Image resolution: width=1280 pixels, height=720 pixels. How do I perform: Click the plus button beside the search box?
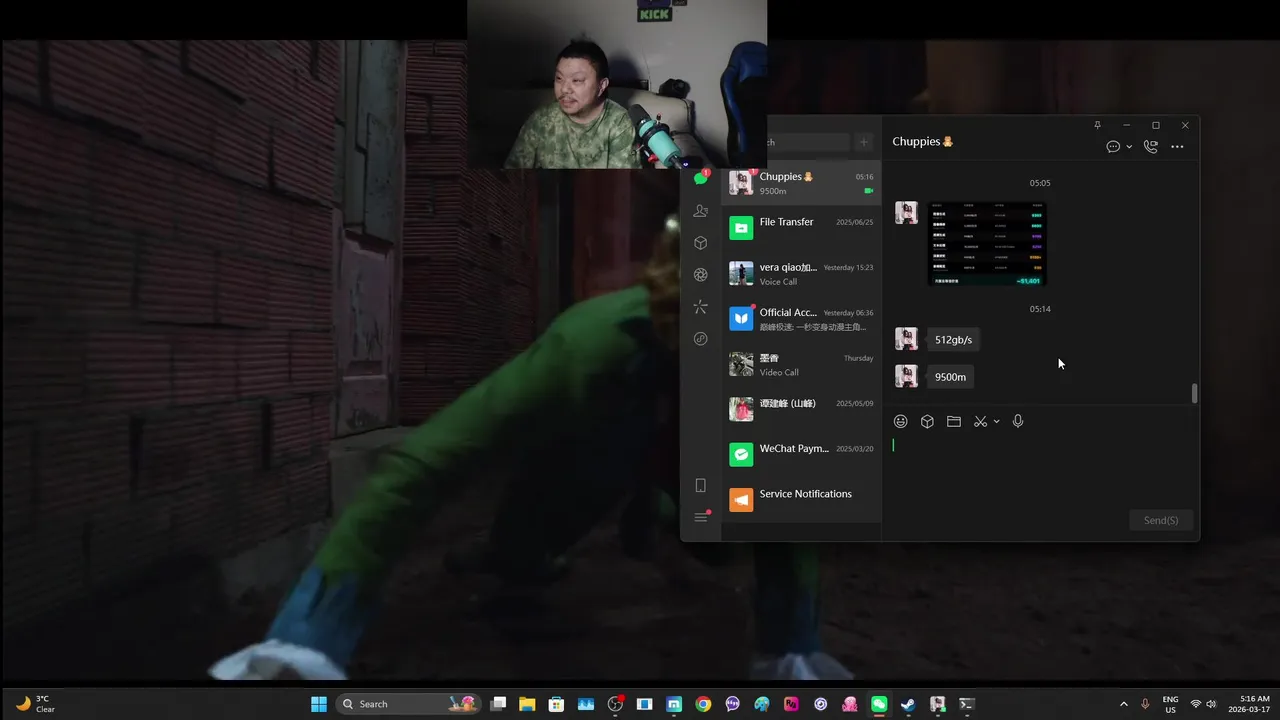[864, 142]
